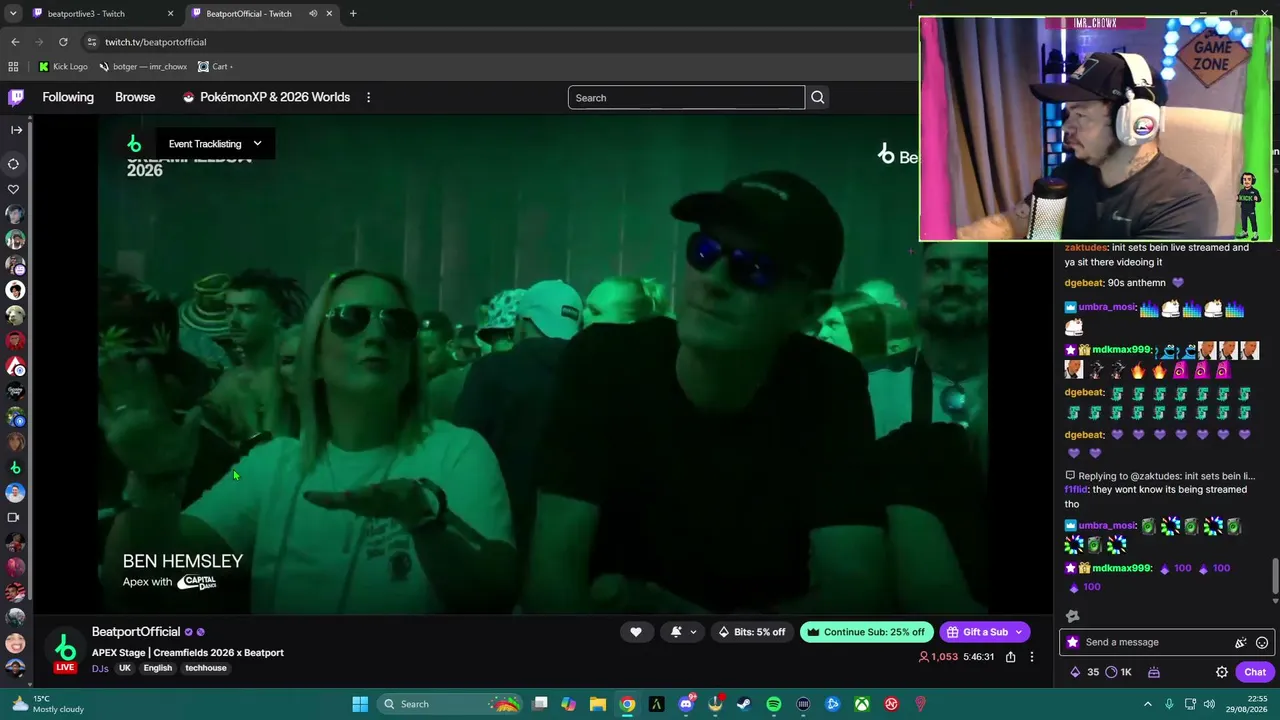The image size is (1280, 720).
Task: Open File Explorer from the taskbar
Action: click(598, 704)
